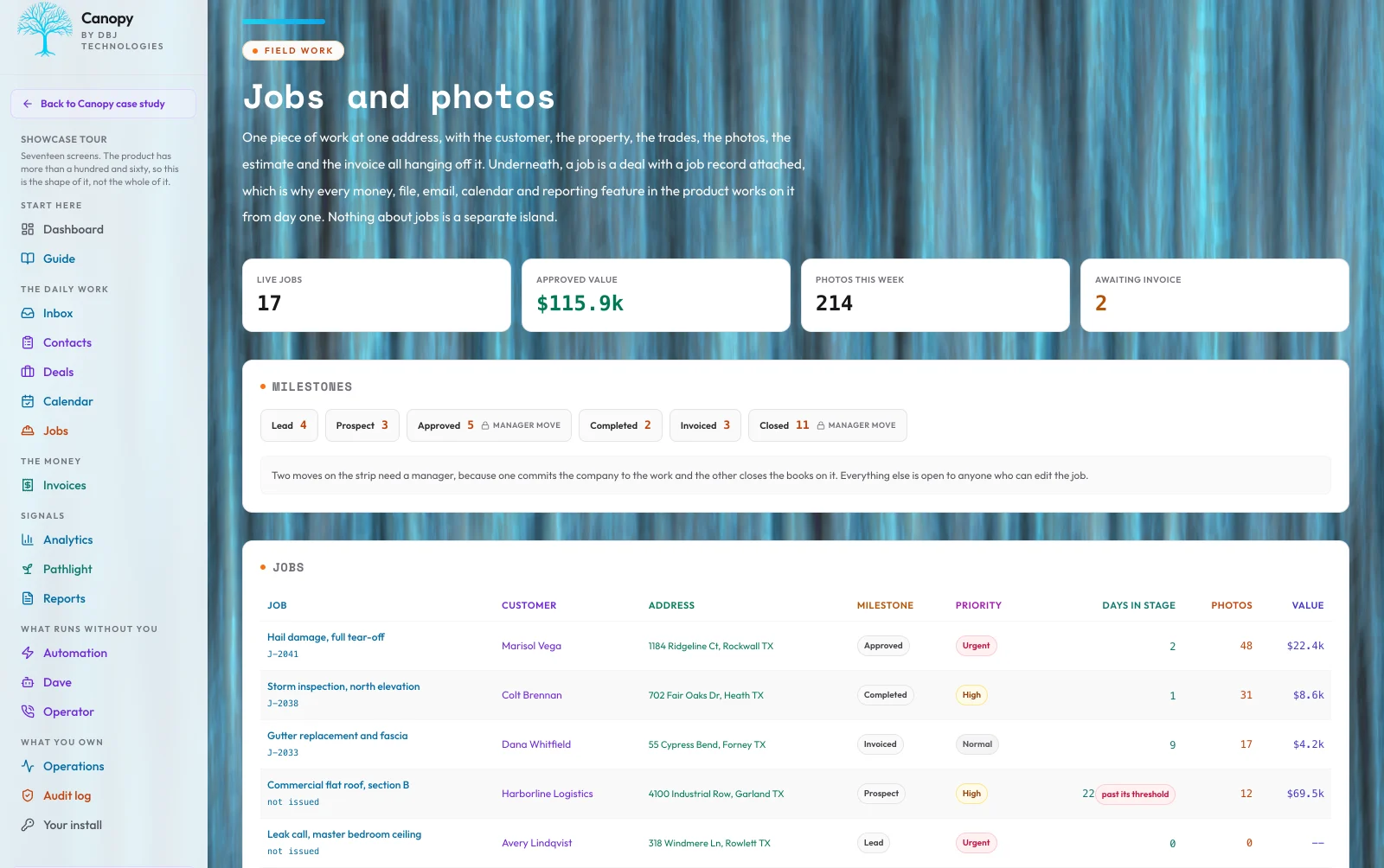Select the Completed 2 milestone chip
This screenshot has width=1384, height=868.
tap(620, 425)
